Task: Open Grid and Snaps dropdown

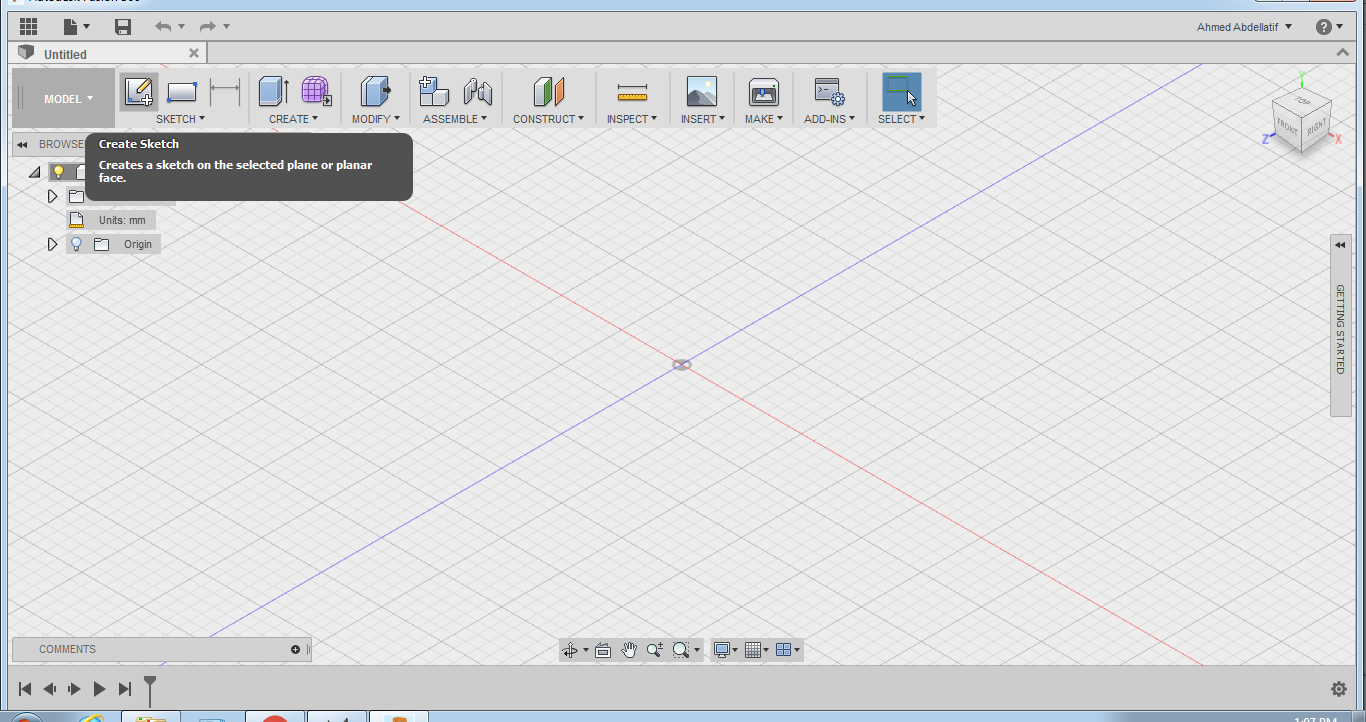Action: click(757, 650)
